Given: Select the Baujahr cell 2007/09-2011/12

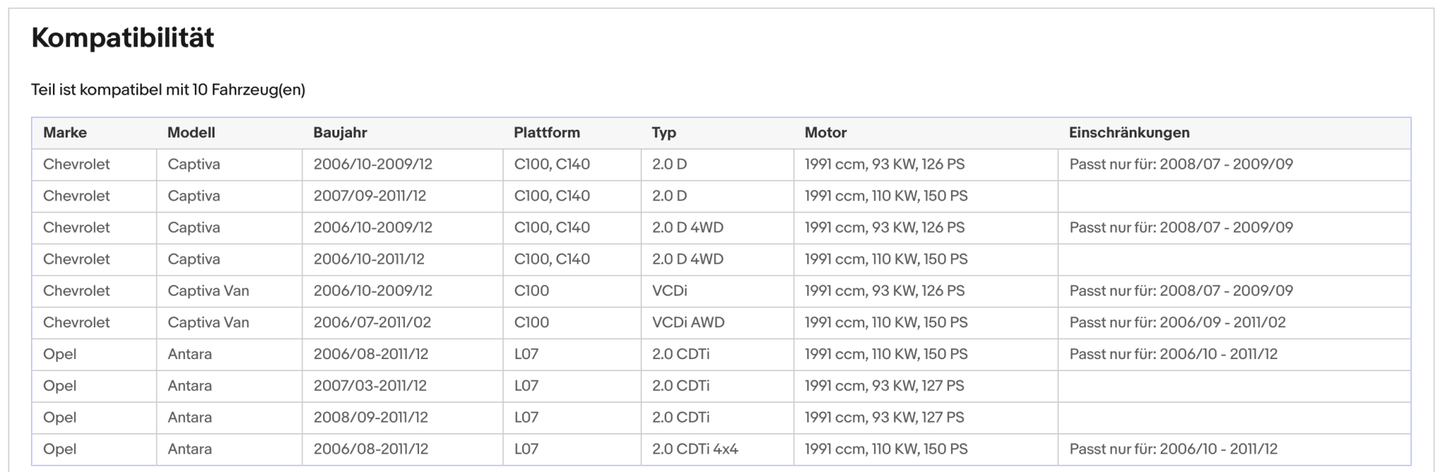Looking at the screenshot, I should coord(370,196).
